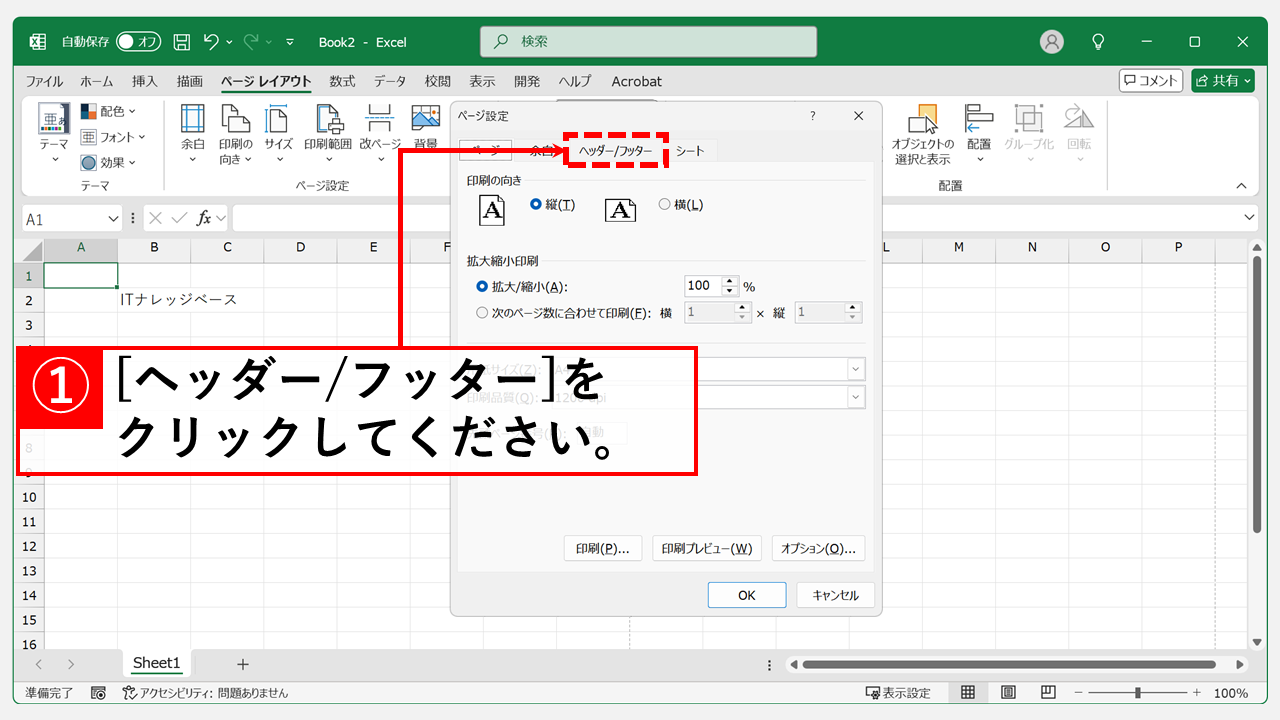Viewport: 1280px width, 720px height.
Task: Open the account profile icon
Action: [x=1052, y=42]
